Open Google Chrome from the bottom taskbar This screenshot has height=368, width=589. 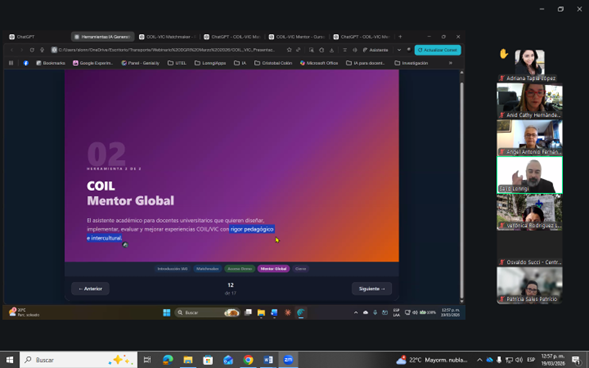[248, 360]
